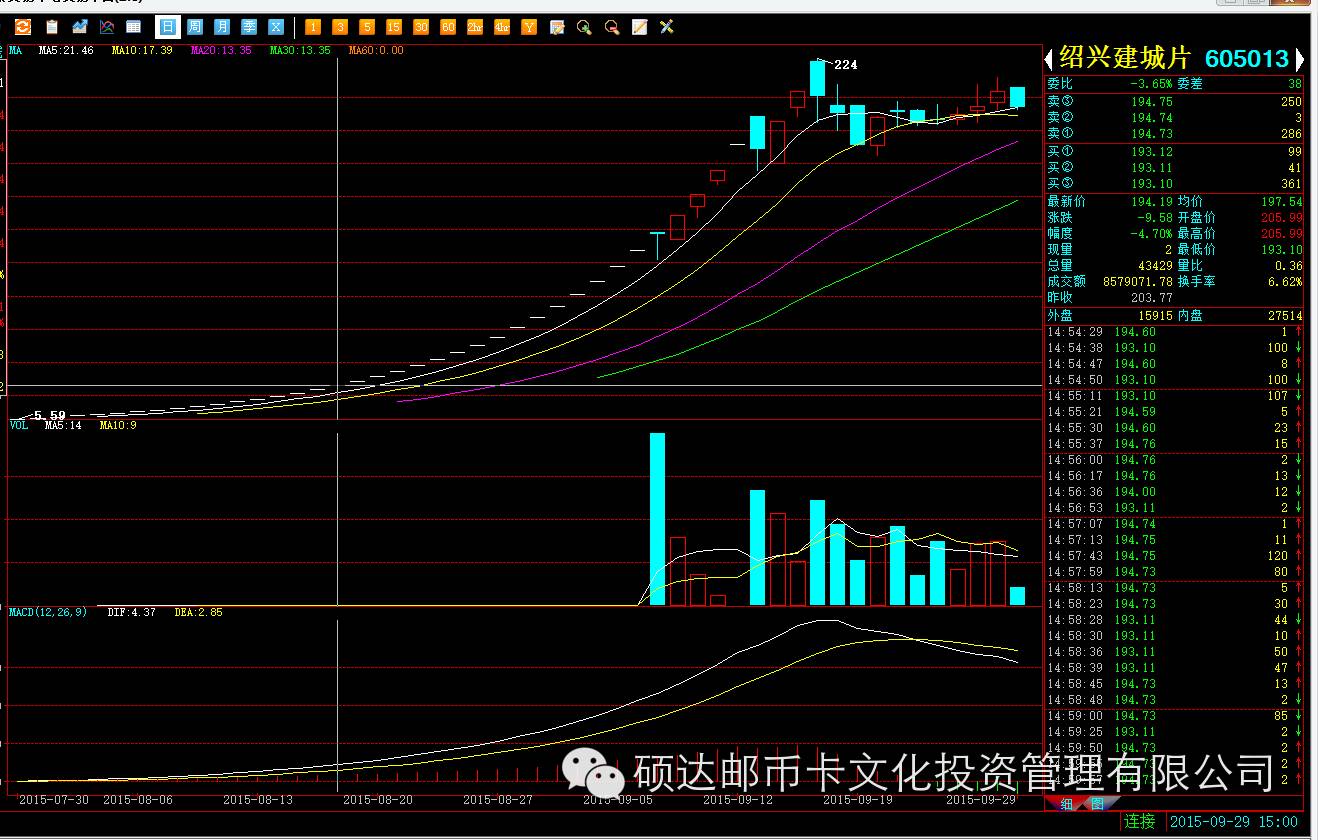
Task: Select the 买① bid price 193.12
Action: [x=1152, y=151]
